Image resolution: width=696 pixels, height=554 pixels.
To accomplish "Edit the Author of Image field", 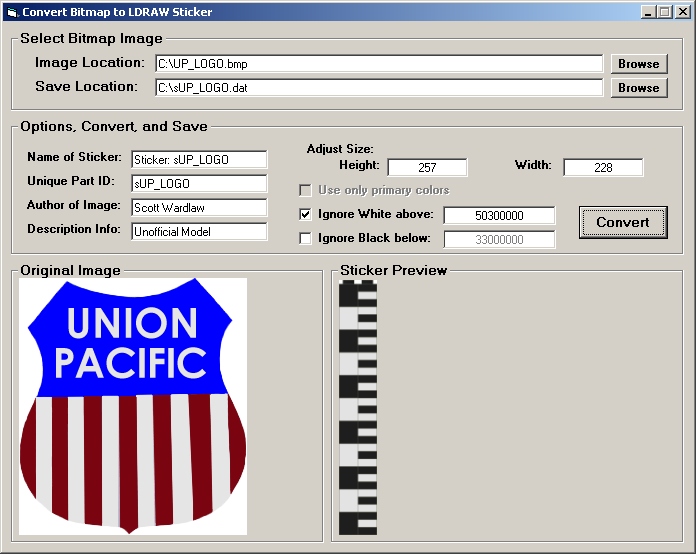I will (x=199, y=208).
